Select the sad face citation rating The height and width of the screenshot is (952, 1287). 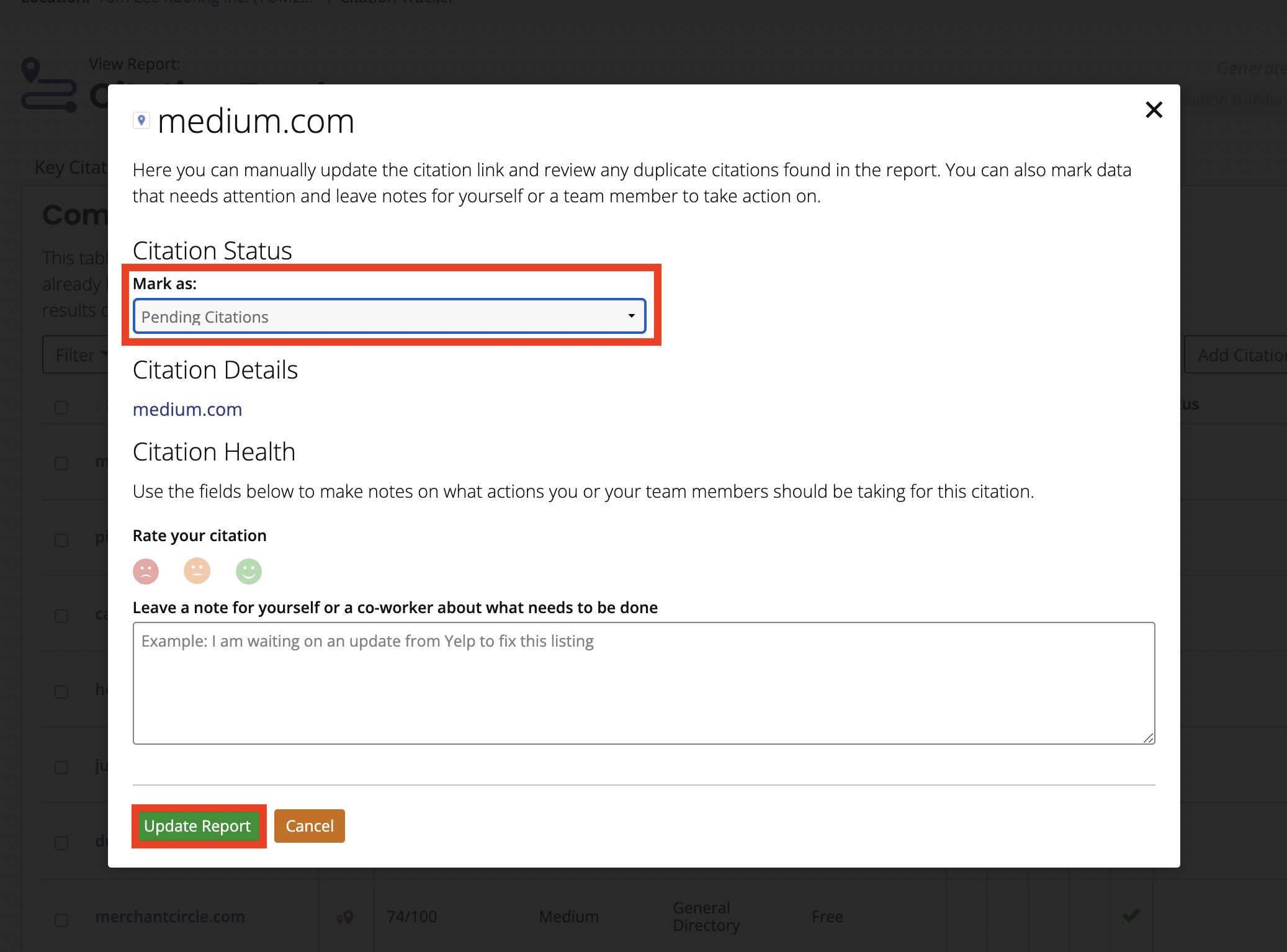click(x=146, y=571)
